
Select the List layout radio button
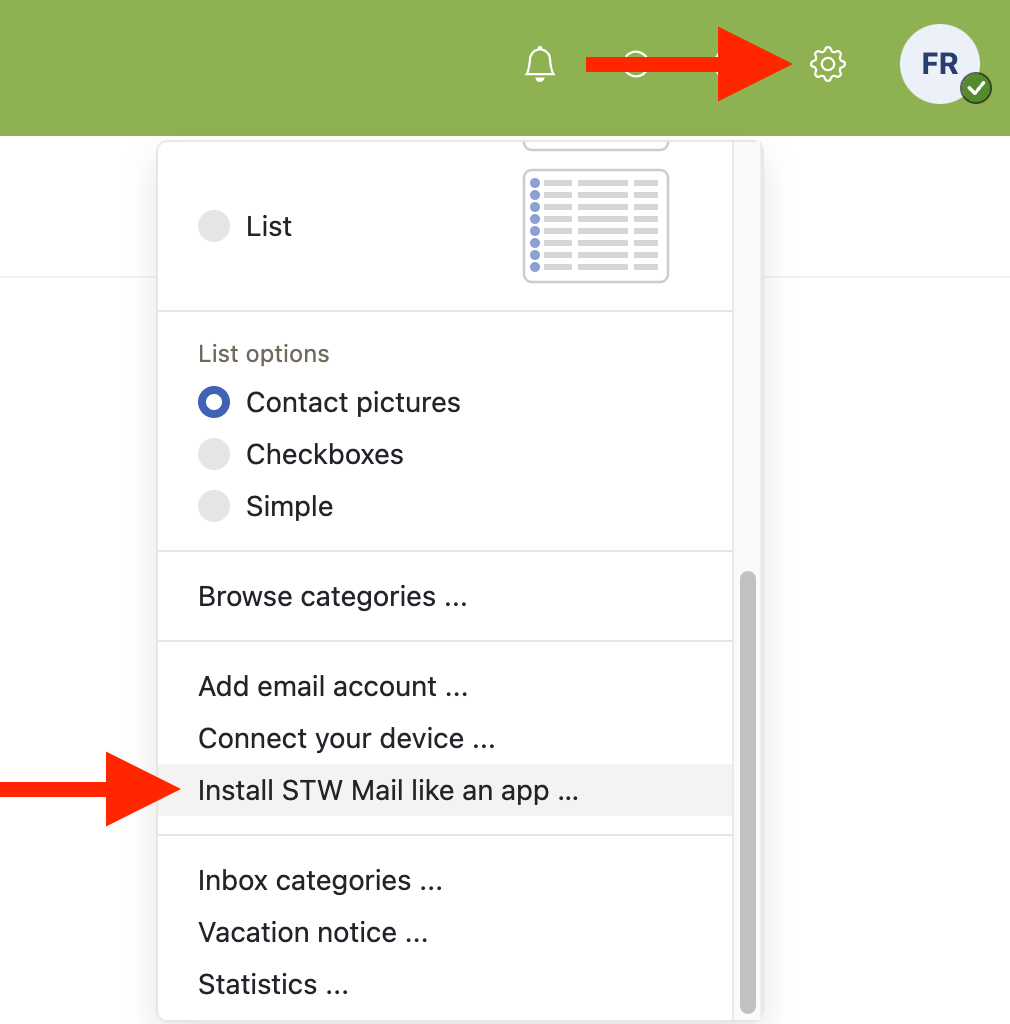214,226
